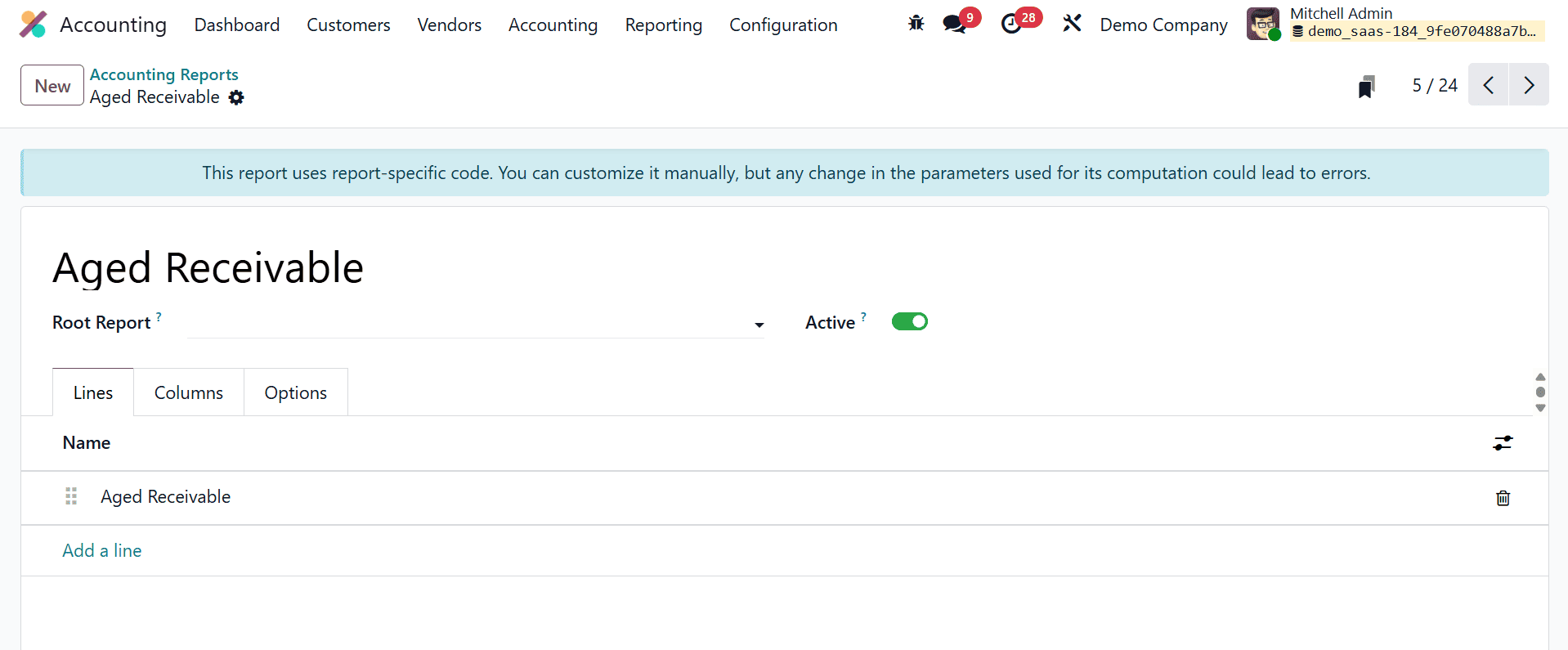Open the Vendors menu

pyautogui.click(x=449, y=25)
